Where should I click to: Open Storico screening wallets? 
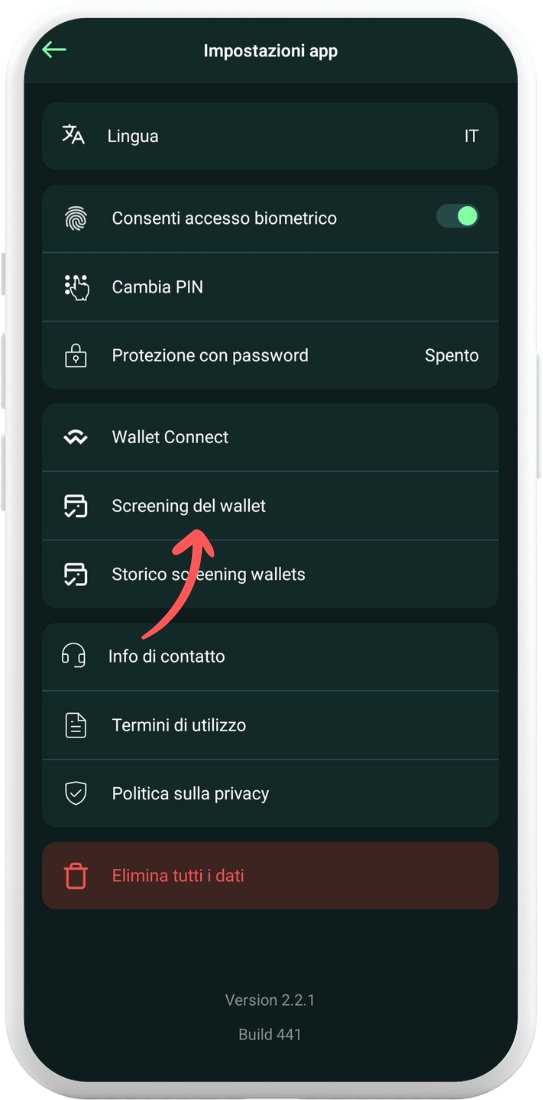click(x=271, y=575)
